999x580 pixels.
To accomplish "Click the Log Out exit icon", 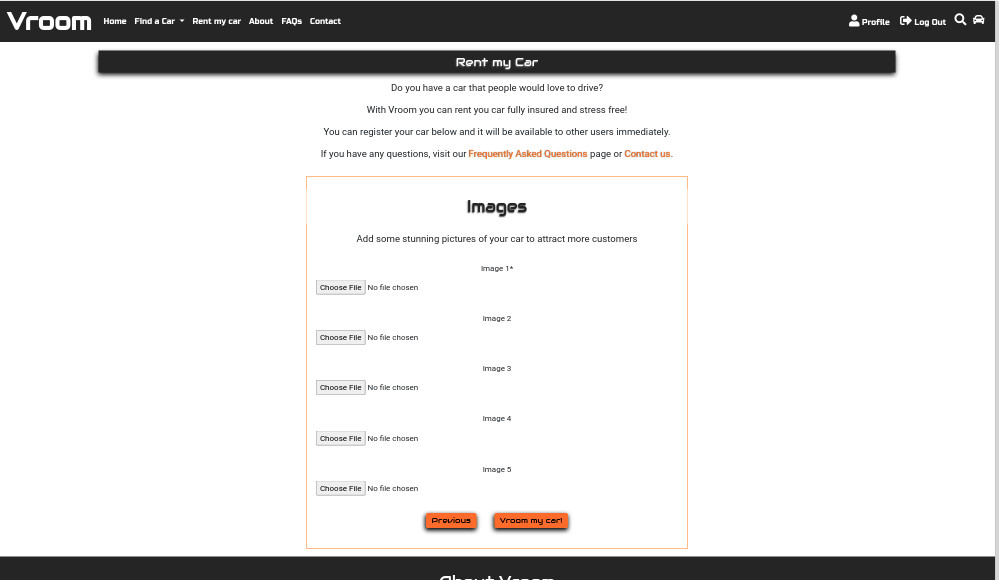I will pos(921,21).
